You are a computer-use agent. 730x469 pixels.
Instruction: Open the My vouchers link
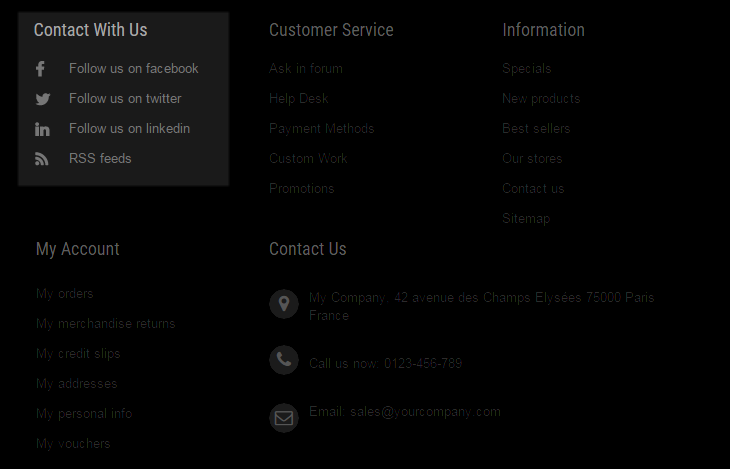[x=73, y=443]
